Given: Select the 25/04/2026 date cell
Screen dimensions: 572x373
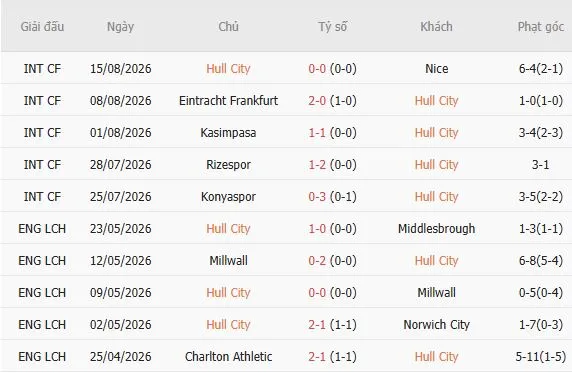Looking at the screenshot, I should point(120,357).
